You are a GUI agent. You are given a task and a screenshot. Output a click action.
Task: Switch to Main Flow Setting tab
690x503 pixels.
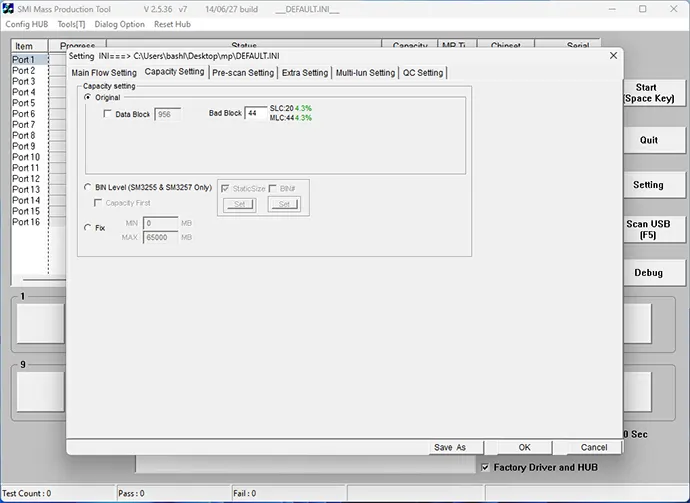[104, 73]
